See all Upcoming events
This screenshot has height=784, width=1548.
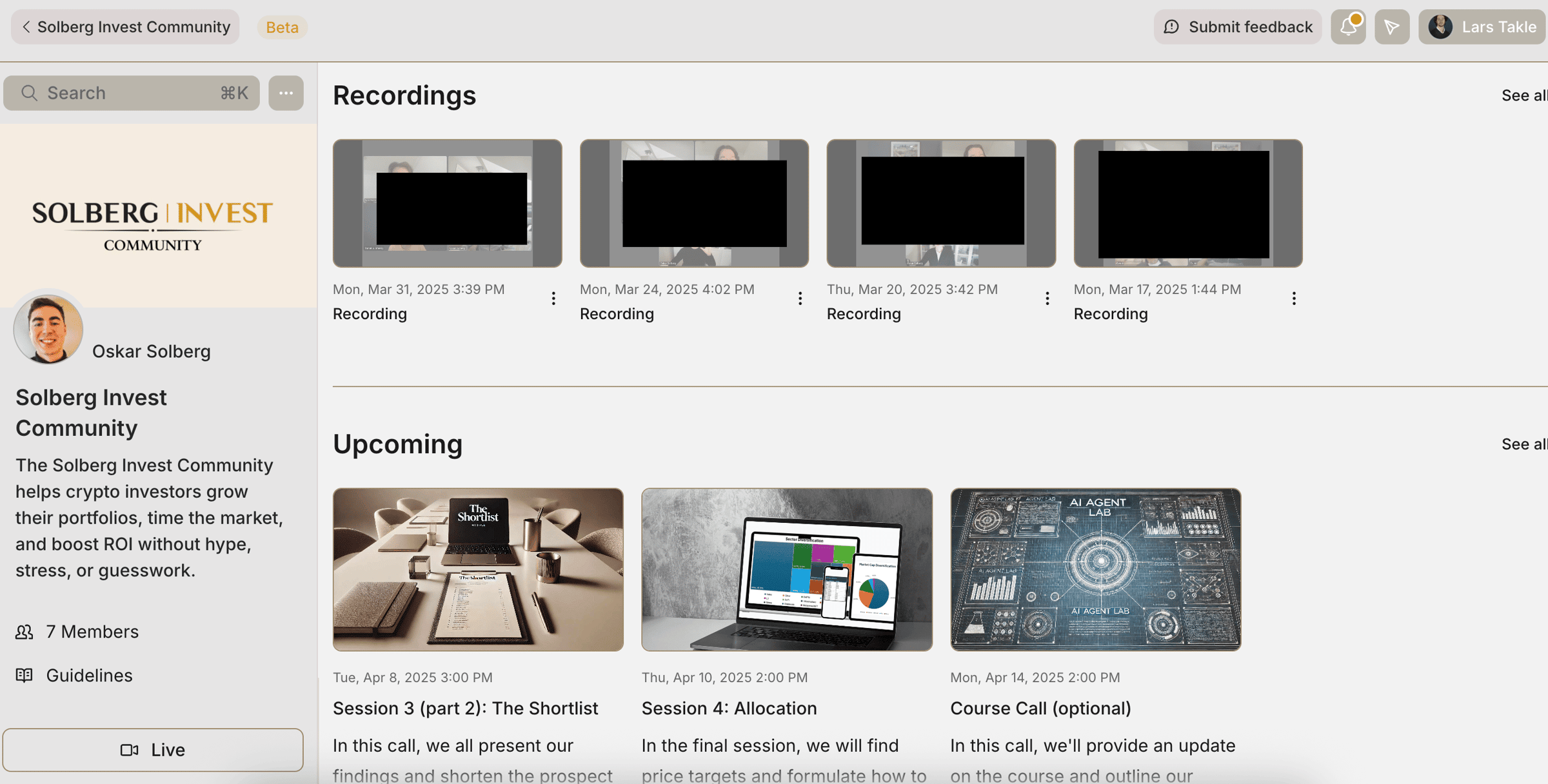1523,444
